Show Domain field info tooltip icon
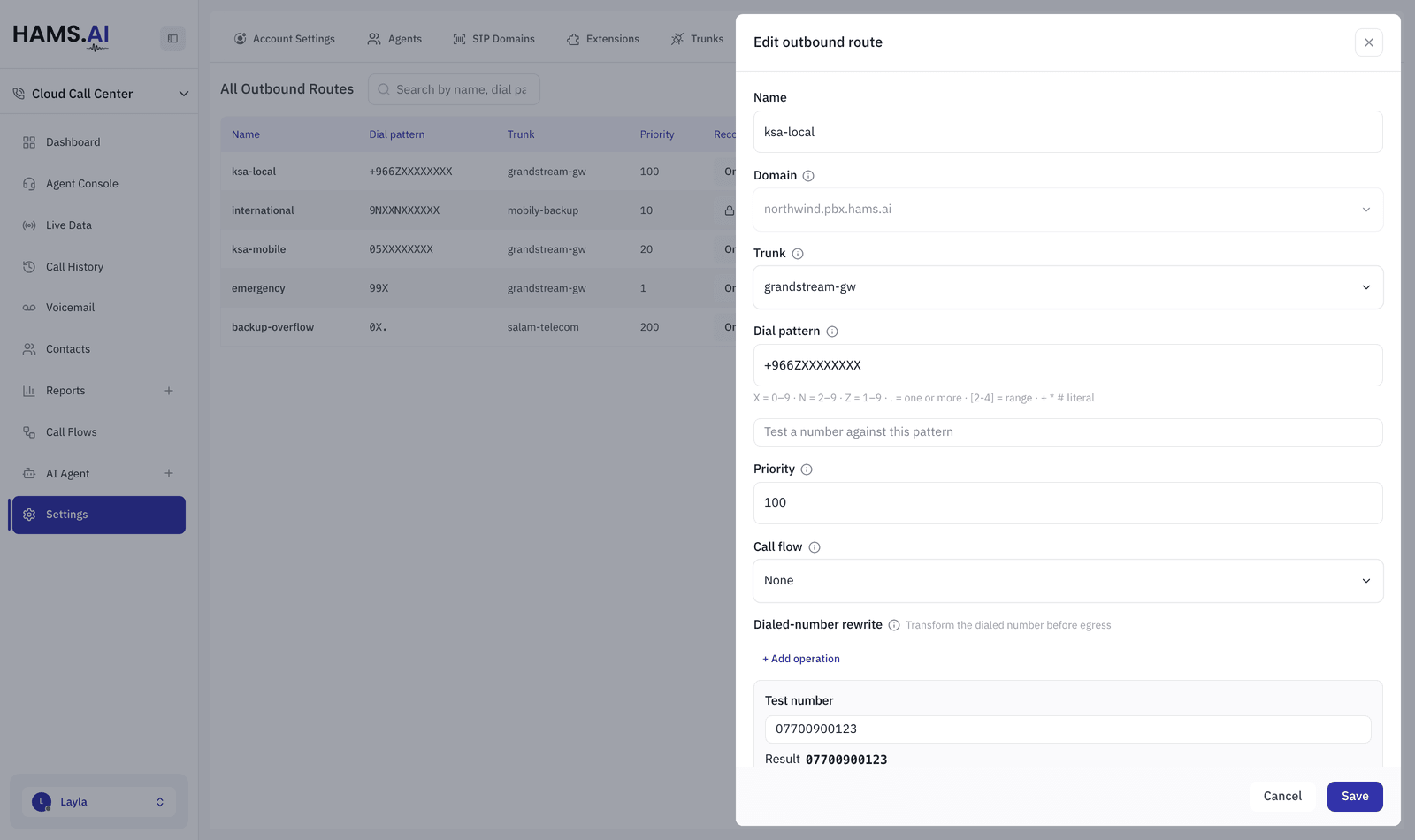The width and height of the screenshot is (1415, 840). pos(808,176)
